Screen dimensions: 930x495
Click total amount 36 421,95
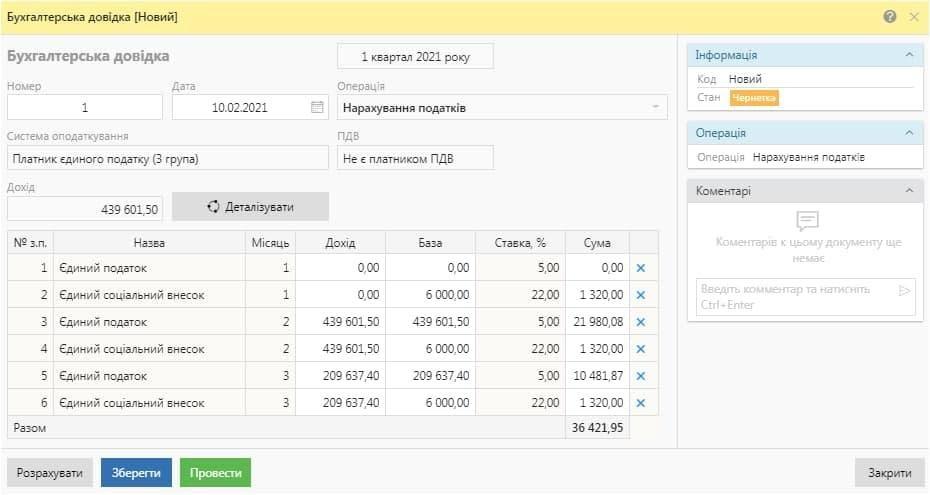tap(597, 427)
